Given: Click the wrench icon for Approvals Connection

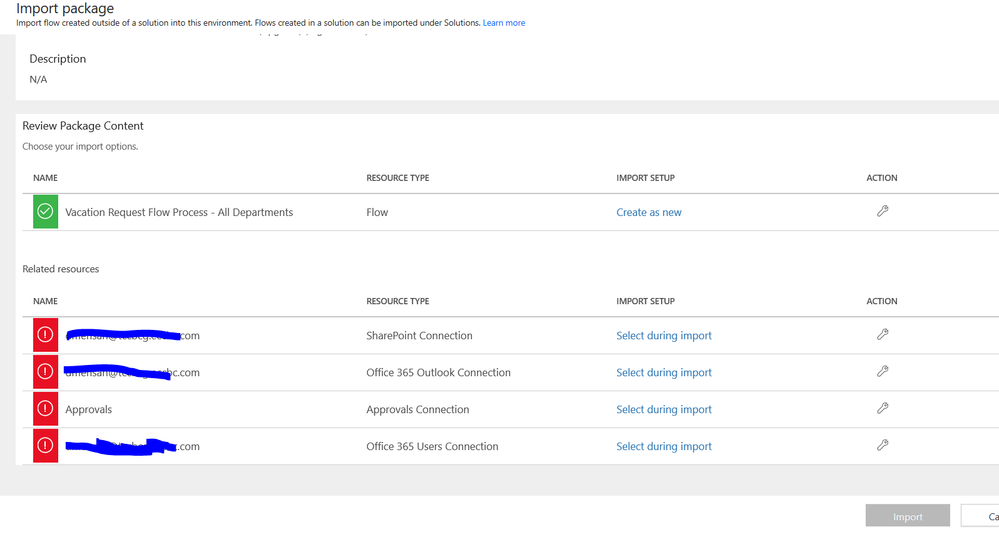Looking at the screenshot, I should [x=882, y=408].
